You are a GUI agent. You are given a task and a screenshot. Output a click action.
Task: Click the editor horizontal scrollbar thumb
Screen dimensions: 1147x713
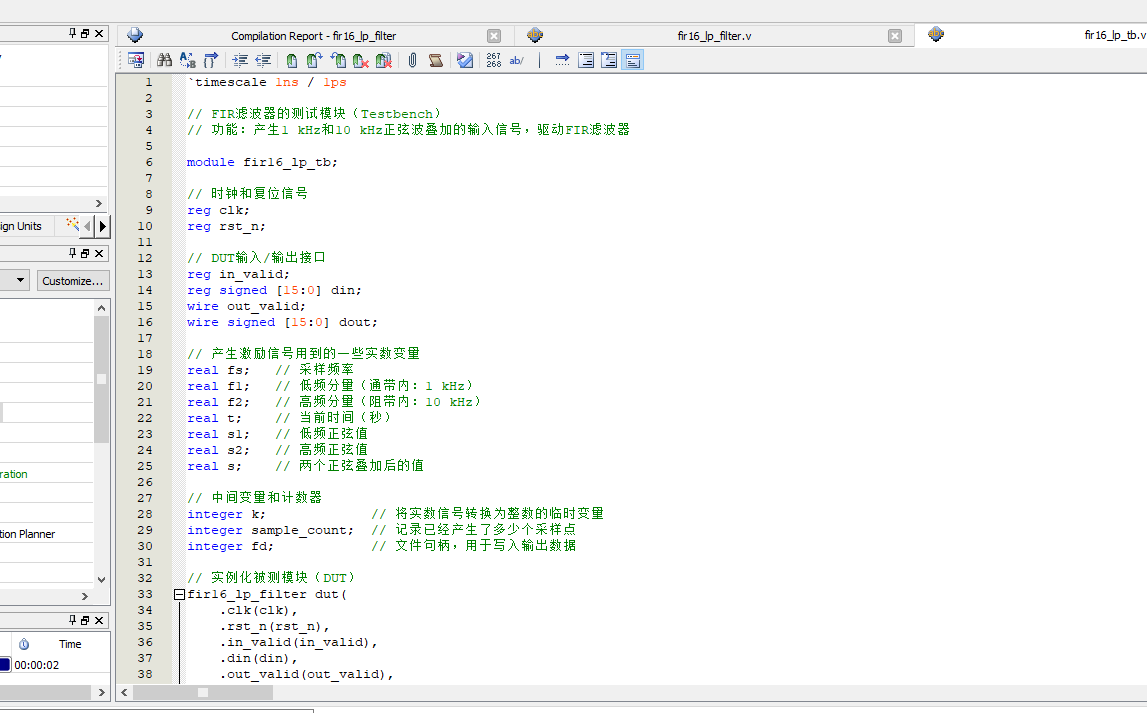[x=203, y=692]
